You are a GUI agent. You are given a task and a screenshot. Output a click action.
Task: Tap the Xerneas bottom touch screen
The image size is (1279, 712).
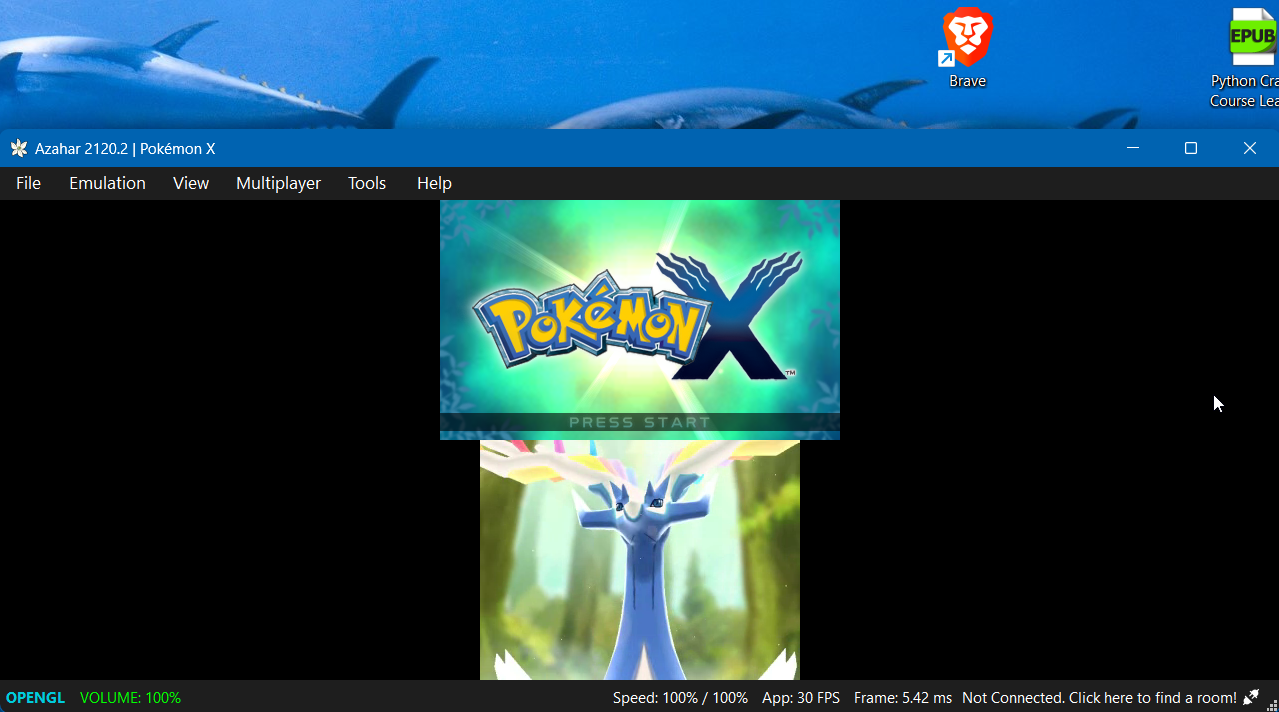click(x=640, y=560)
